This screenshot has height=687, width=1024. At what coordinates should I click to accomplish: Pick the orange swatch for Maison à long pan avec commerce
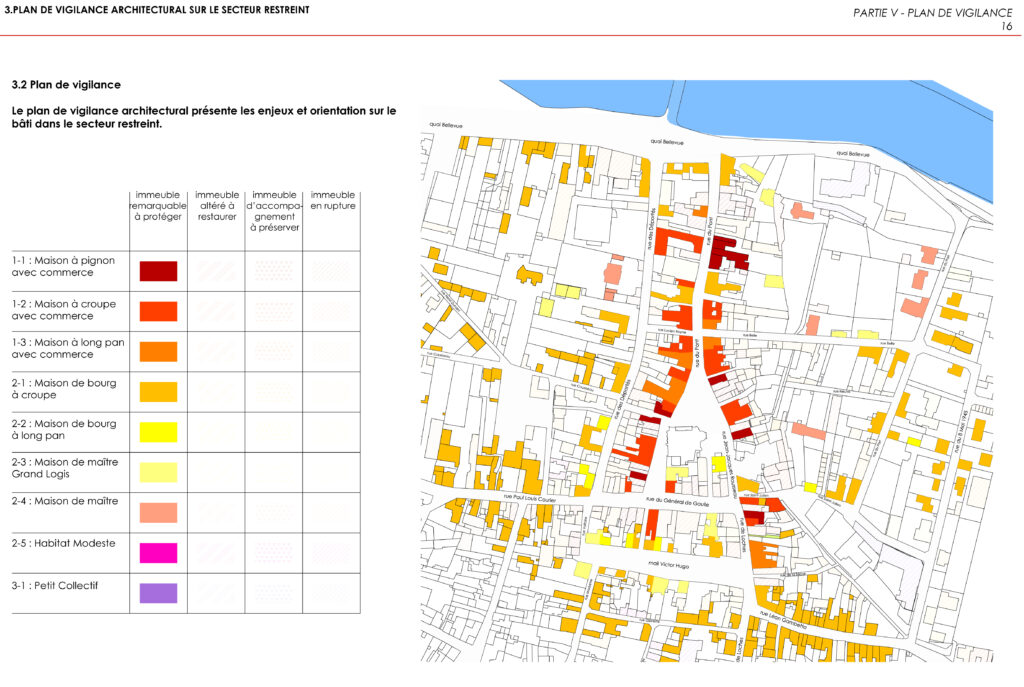(158, 351)
